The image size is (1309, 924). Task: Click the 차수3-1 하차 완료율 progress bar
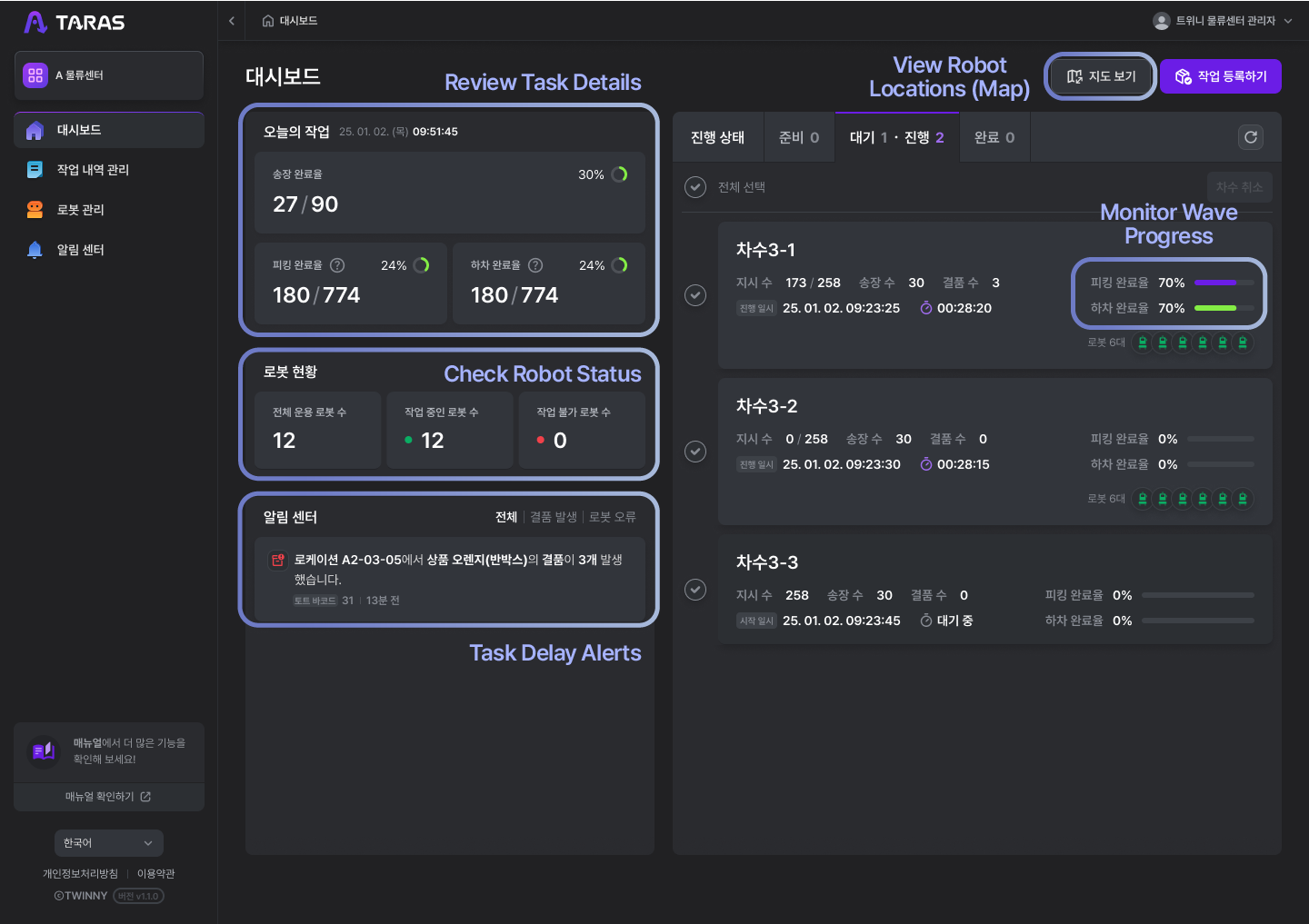(x=1224, y=308)
